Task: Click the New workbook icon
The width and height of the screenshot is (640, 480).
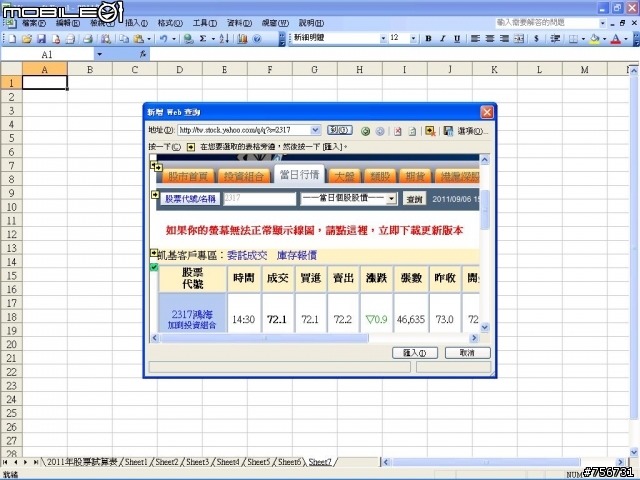Action: pyautogui.click(x=13, y=39)
